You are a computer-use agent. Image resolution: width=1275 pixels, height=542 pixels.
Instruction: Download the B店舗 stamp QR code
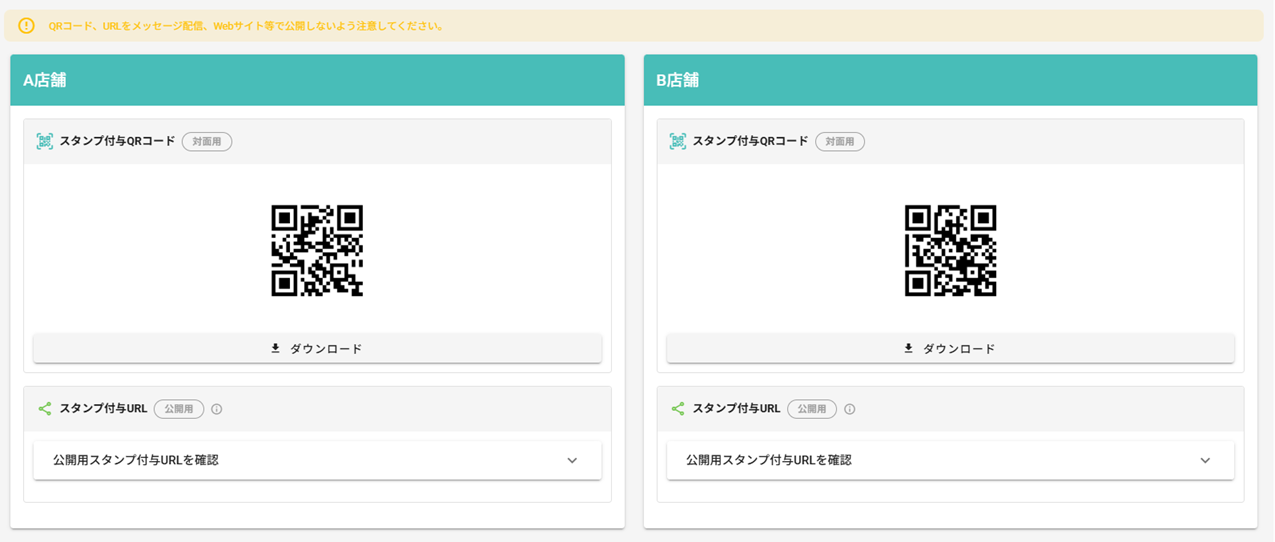[x=950, y=349]
